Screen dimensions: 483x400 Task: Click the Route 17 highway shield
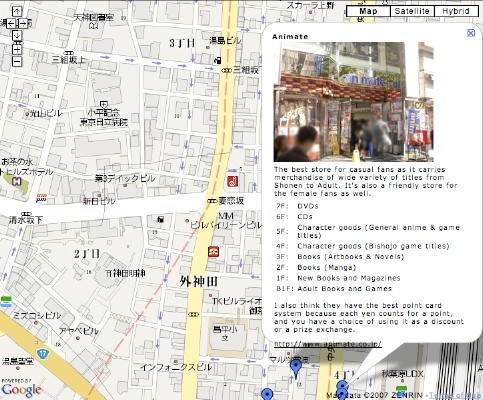tap(43, 354)
